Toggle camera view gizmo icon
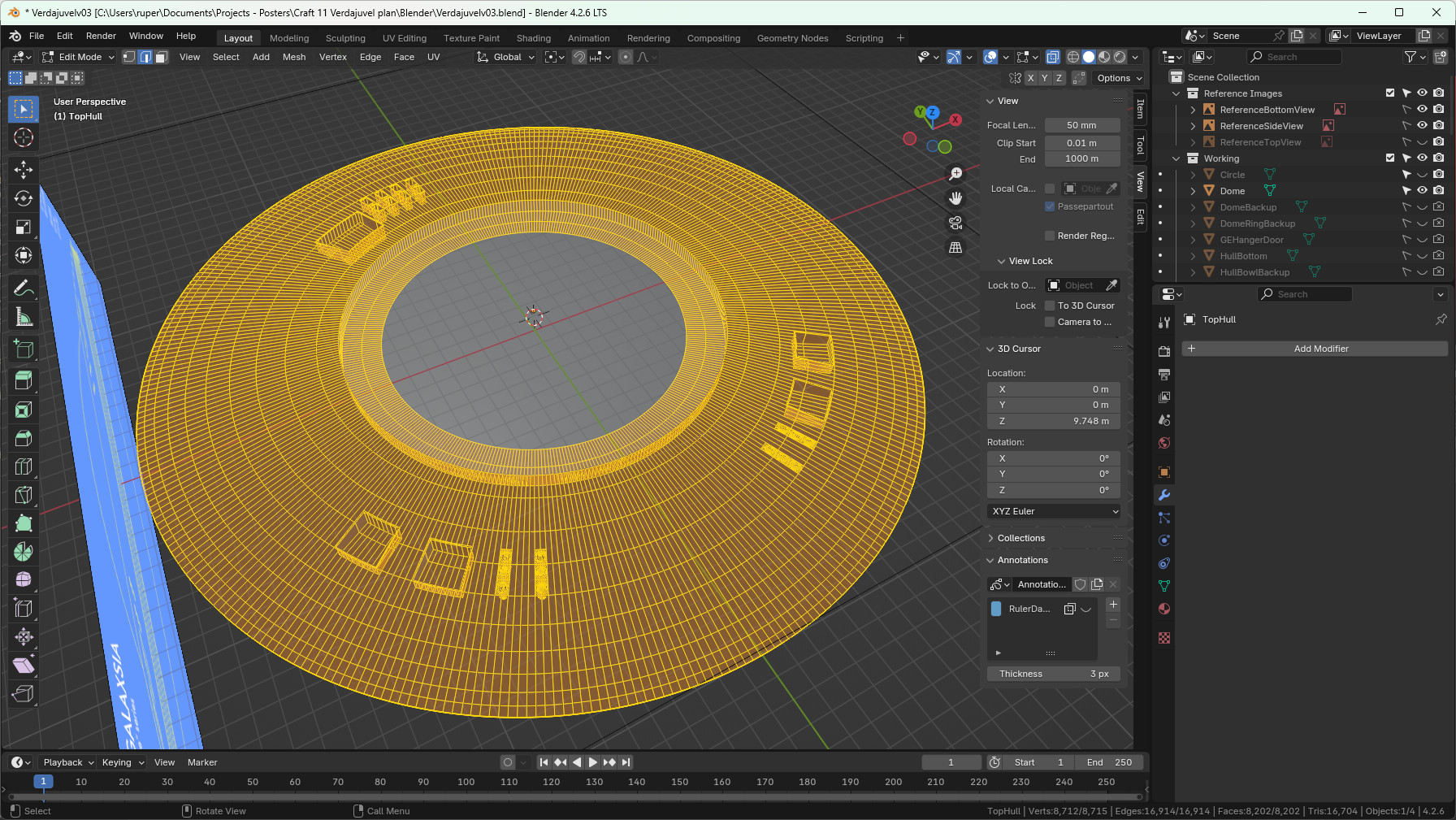The image size is (1456, 820). pos(955,223)
